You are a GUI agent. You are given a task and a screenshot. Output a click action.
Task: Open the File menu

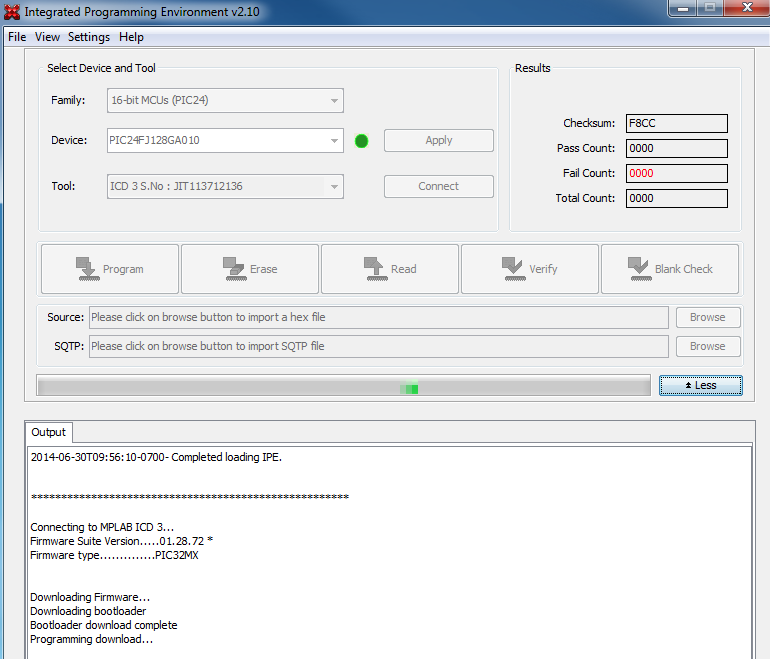17,37
